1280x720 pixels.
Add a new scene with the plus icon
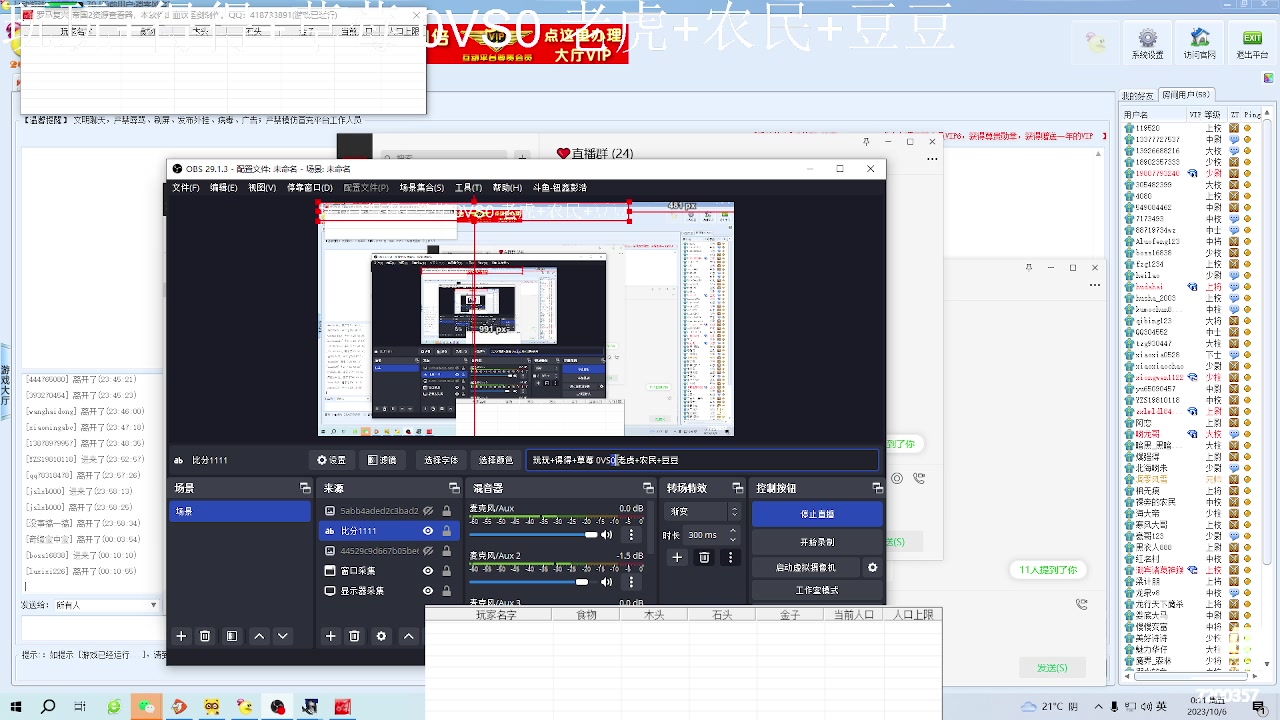181,636
